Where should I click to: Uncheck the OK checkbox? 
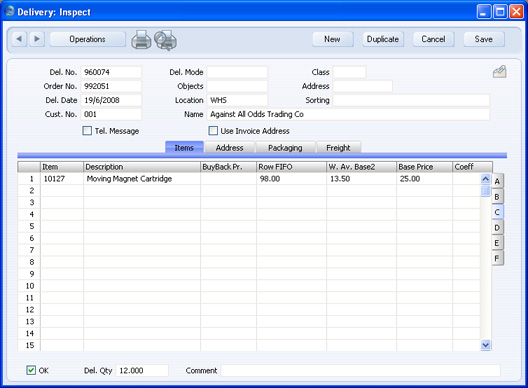coord(31,370)
